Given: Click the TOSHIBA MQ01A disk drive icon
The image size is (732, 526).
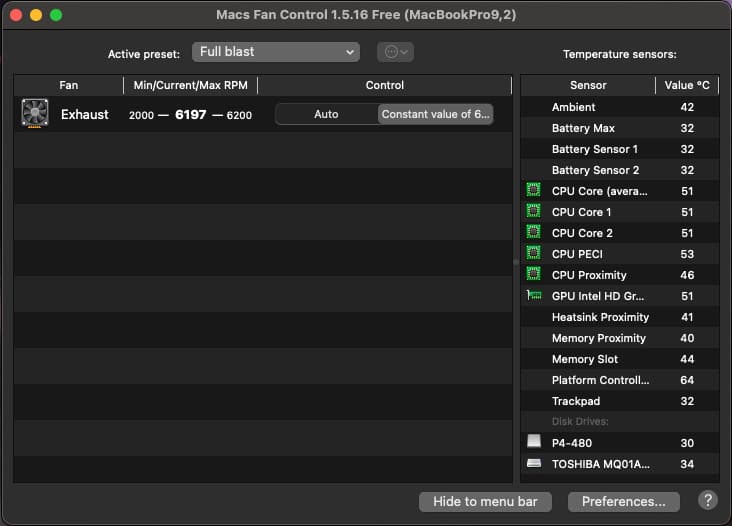Looking at the screenshot, I should click(534, 463).
